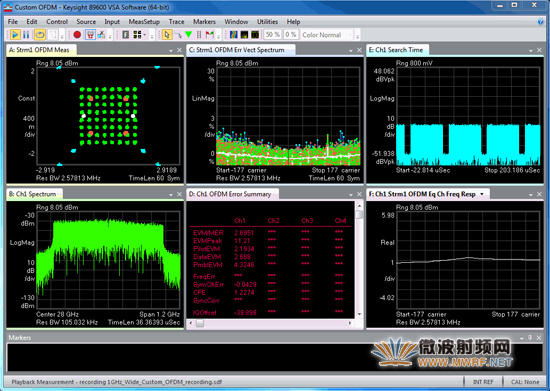The height and width of the screenshot is (391, 550).
Task: Close trace D Error Summary panel
Action: tap(359, 194)
